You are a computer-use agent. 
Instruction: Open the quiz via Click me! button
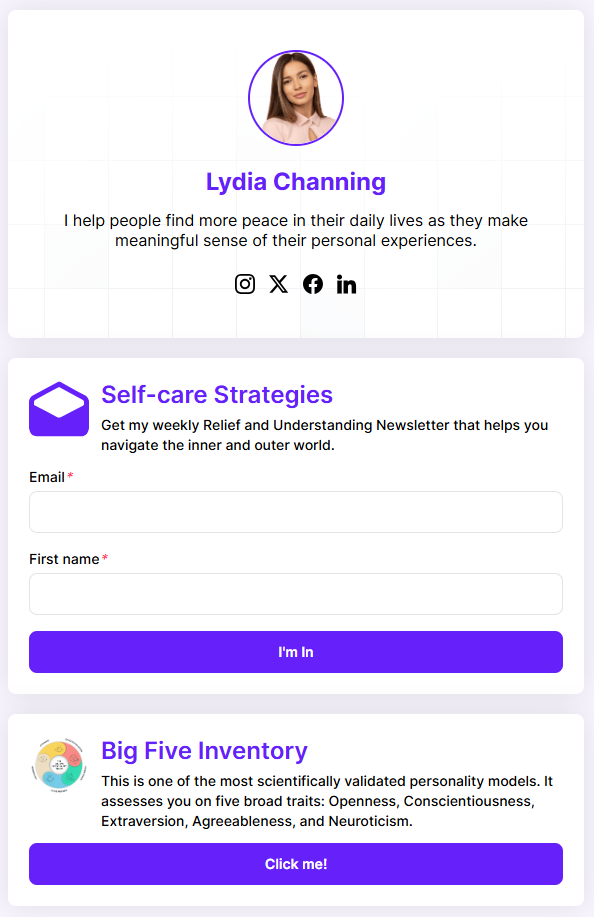click(x=296, y=864)
